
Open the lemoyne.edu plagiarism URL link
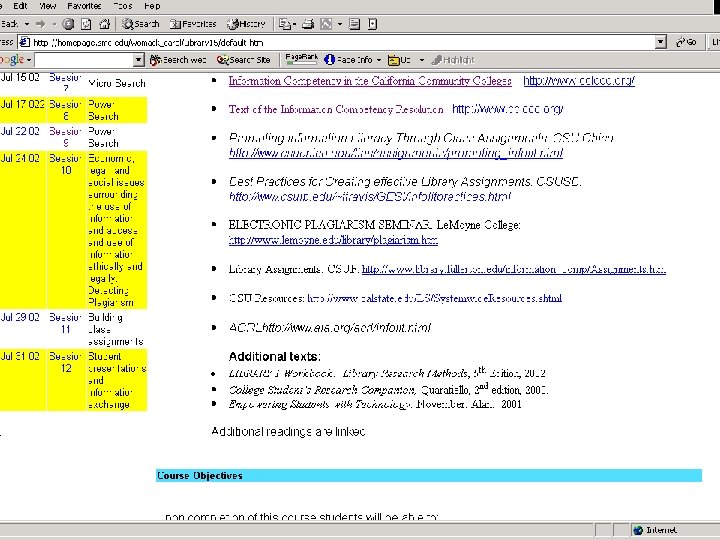(333, 240)
